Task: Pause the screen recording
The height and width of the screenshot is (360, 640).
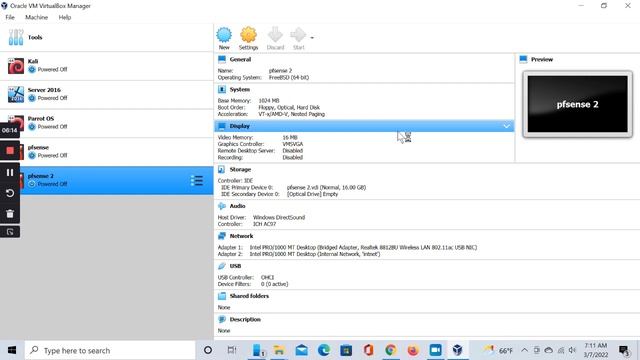Action: click(10, 172)
